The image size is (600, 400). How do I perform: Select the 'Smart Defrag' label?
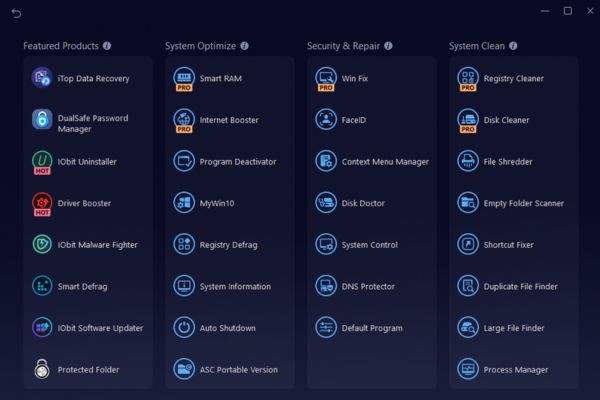pyautogui.click(x=82, y=287)
